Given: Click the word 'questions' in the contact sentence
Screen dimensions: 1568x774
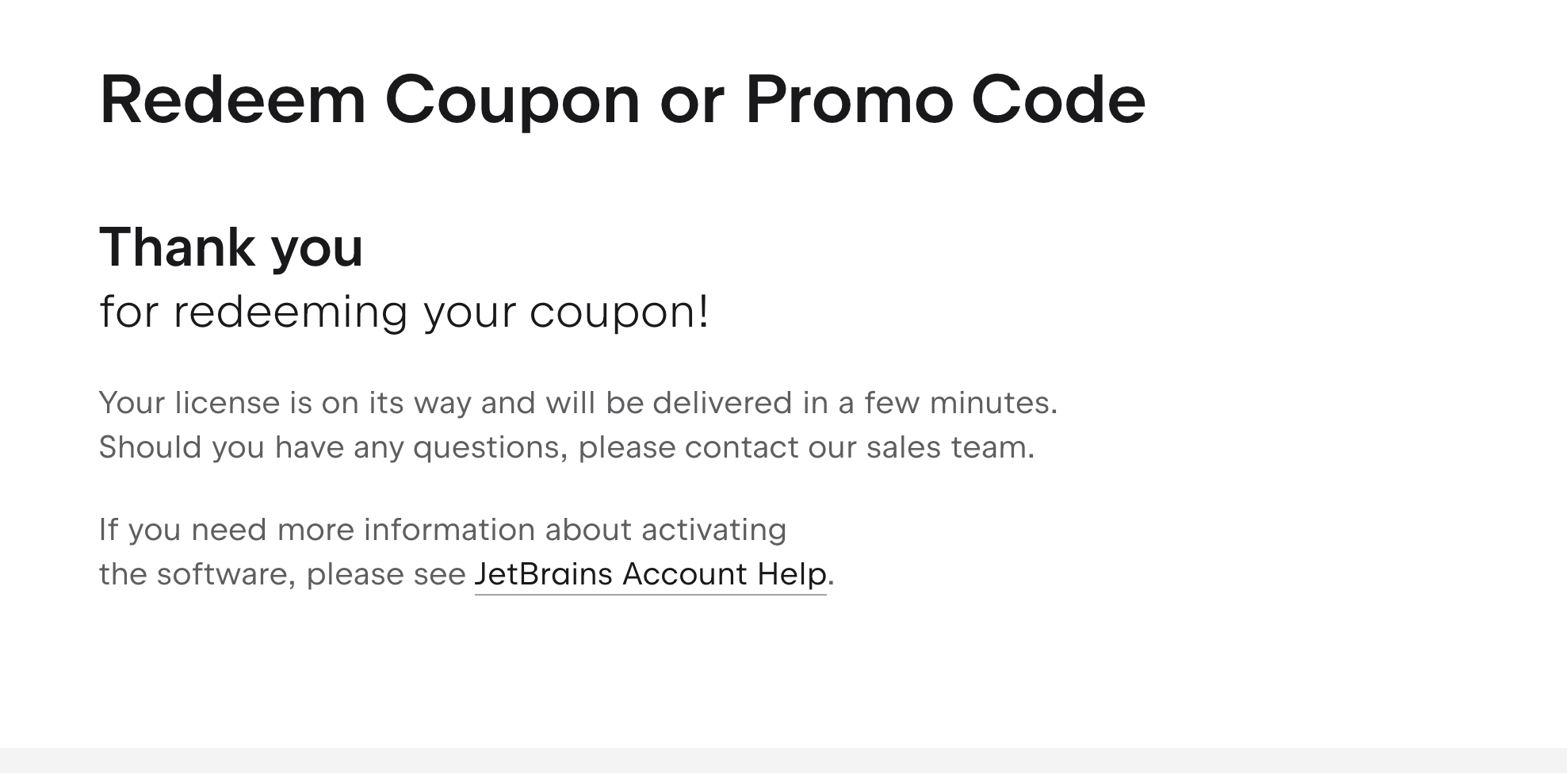Looking at the screenshot, I should tap(490, 447).
